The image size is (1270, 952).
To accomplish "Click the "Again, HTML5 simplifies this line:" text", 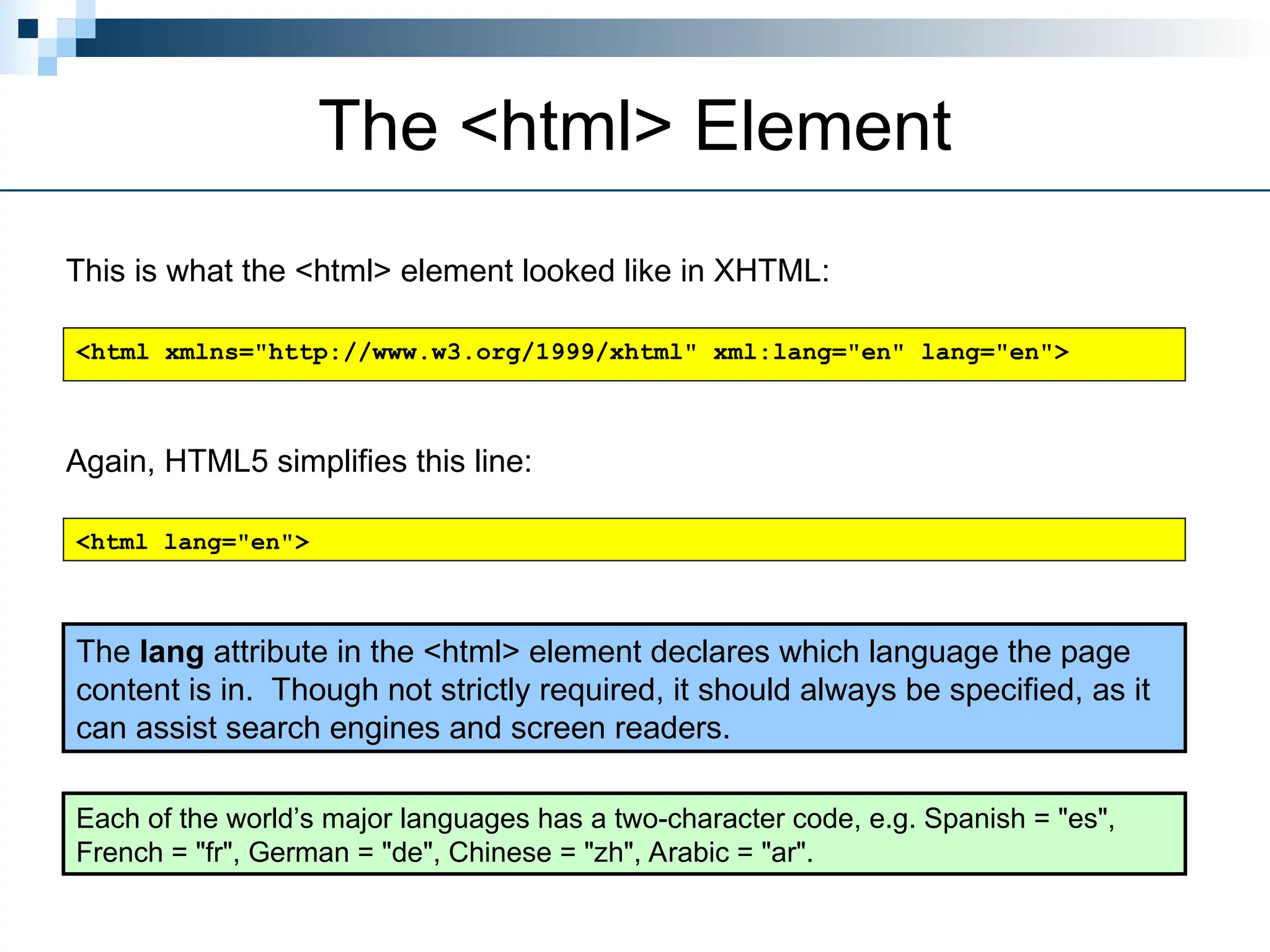I will pos(299,461).
